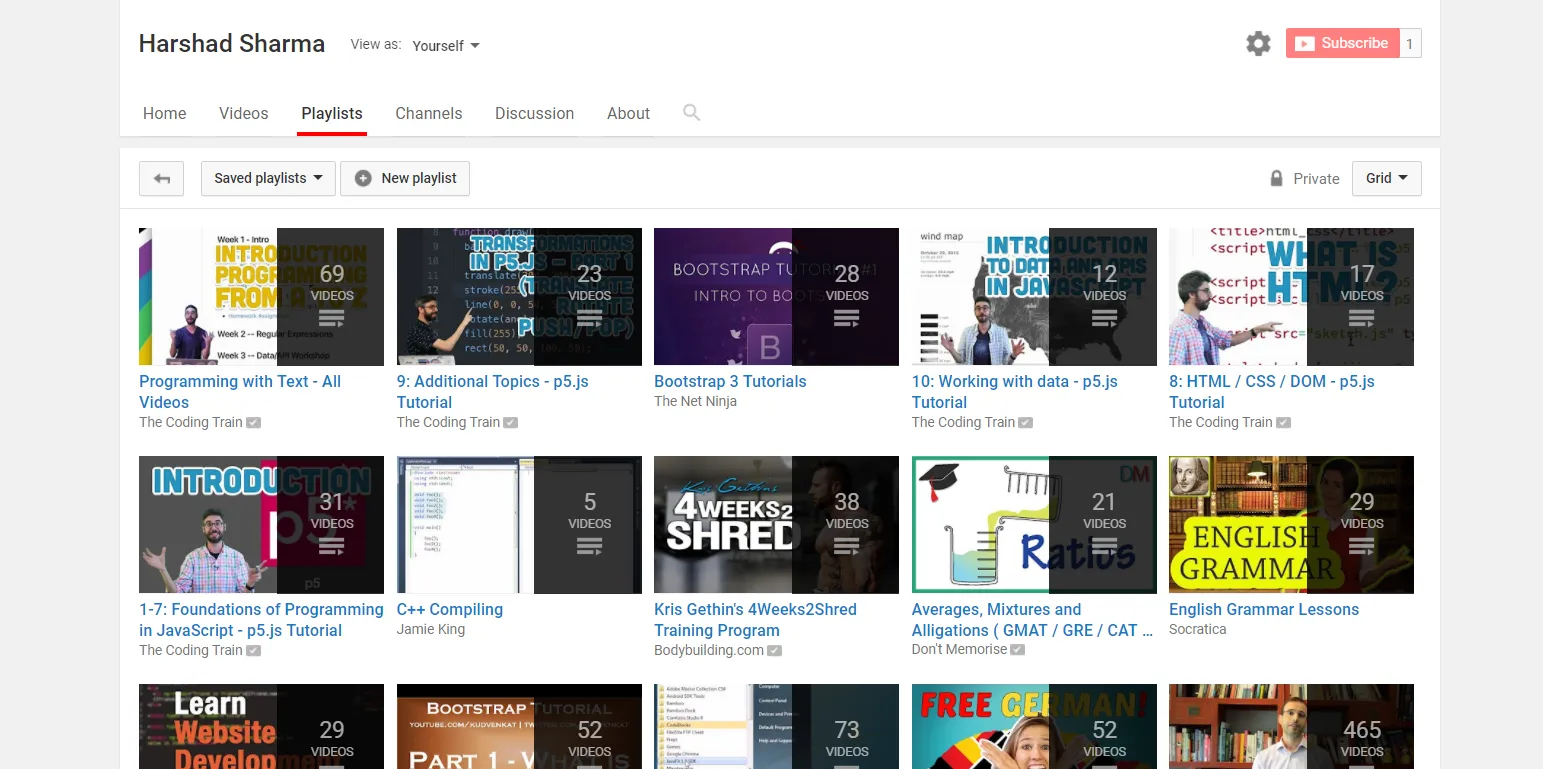This screenshot has width=1543, height=769.
Task: Click playlist icon on Programming with Text thumbnail
Action: pyautogui.click(x=331, y=319)
